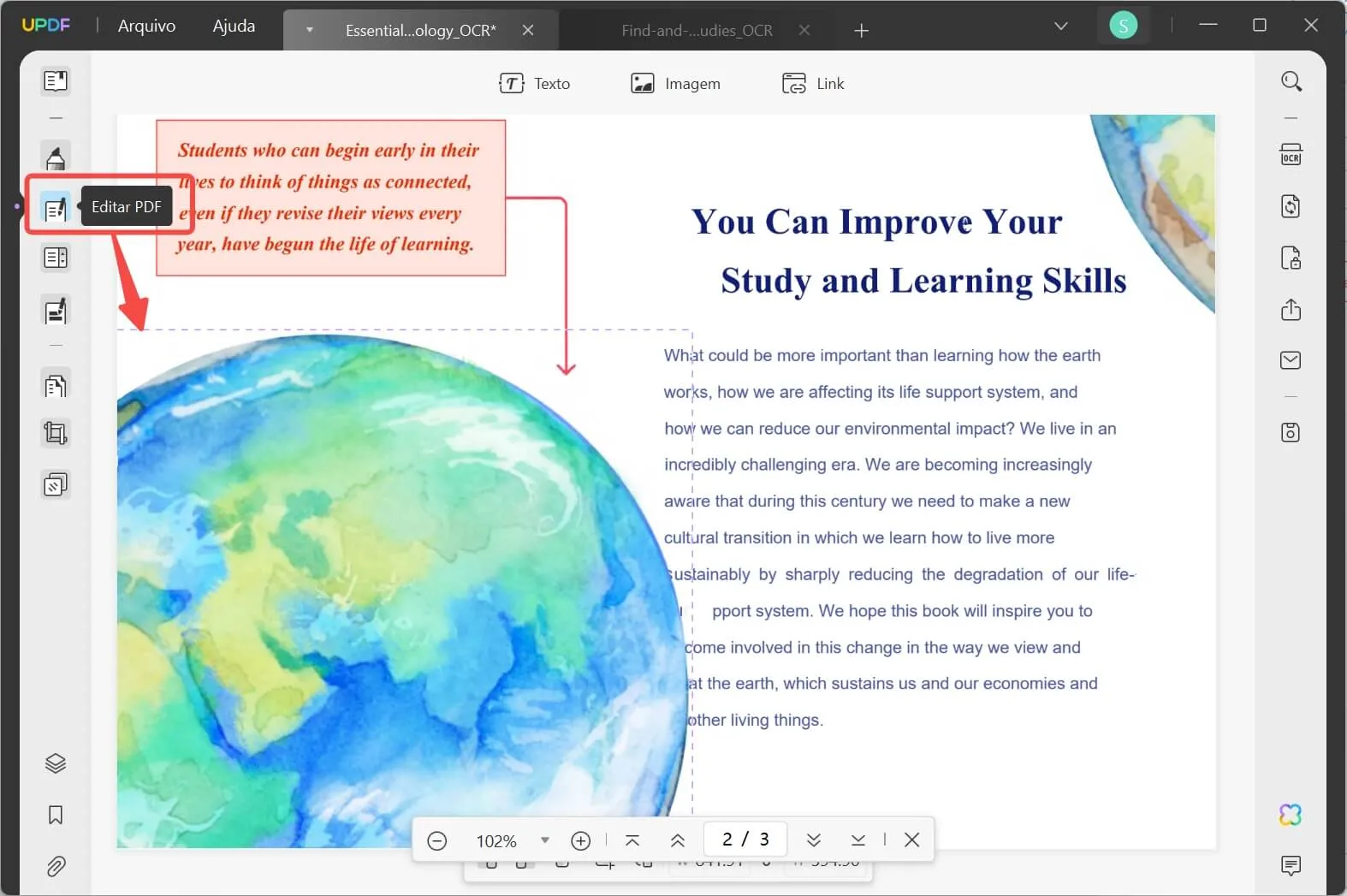Image resolution: width=1347 pixels, height=896 pixels.
Task: Open the Ajuda menu
Action: pos(234,26)
